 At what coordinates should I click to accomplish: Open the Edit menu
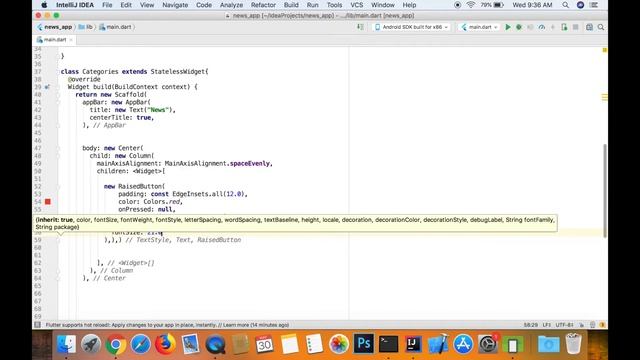126,5
